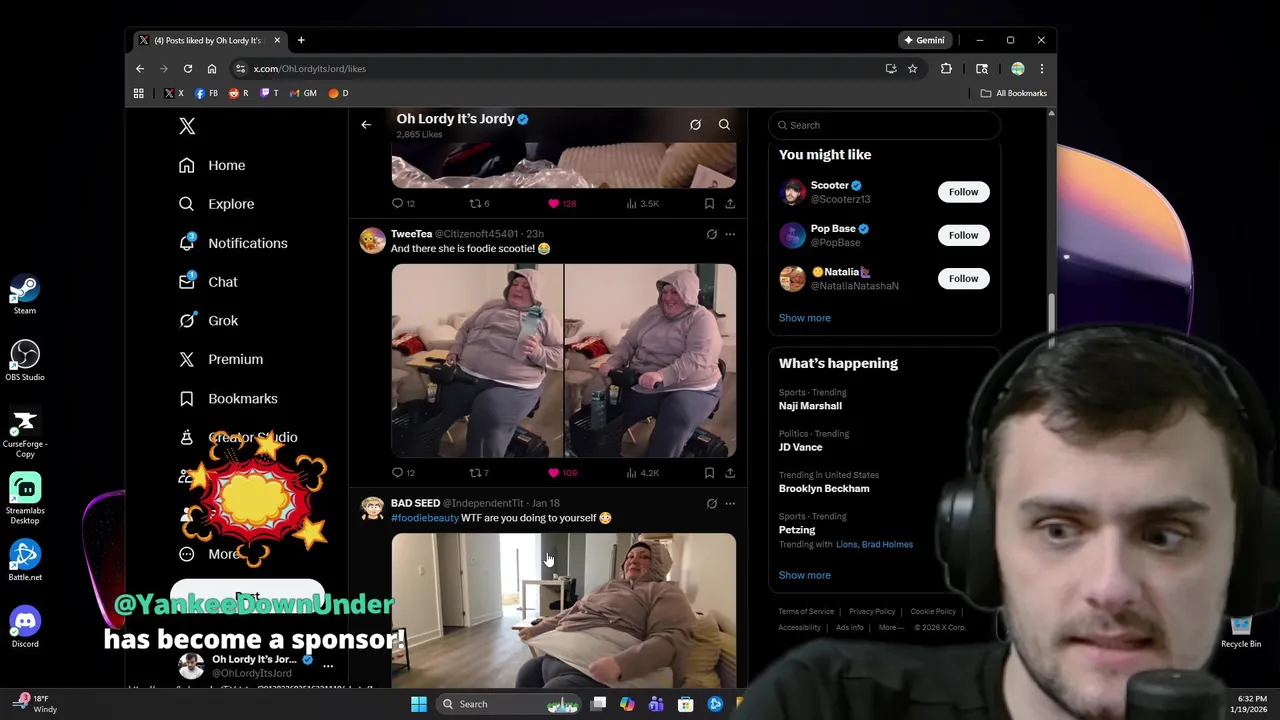Open the FB bookmark
1280x720 pixels.
tap(206, 93)
